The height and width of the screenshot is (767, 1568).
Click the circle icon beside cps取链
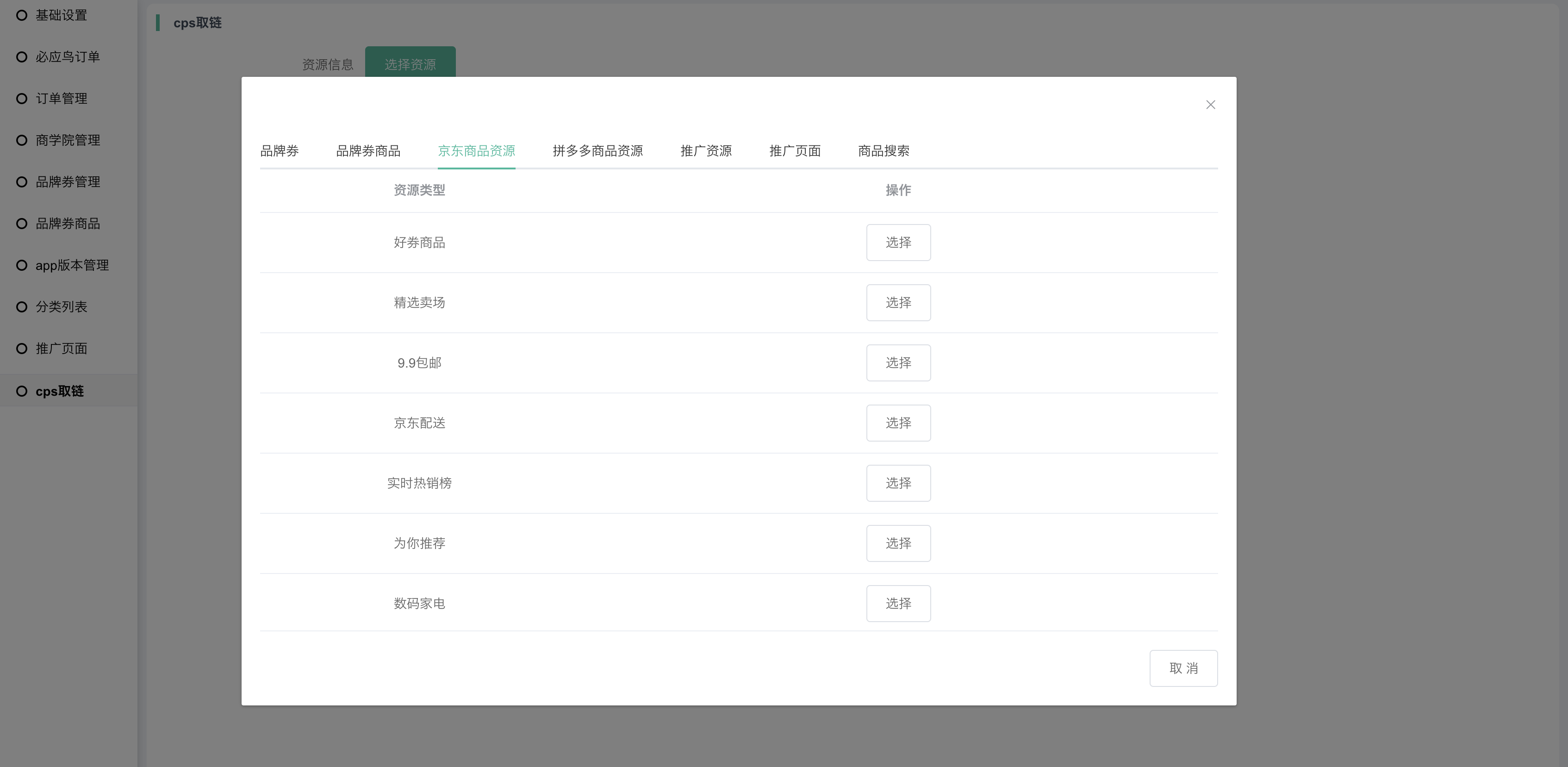click(21, 392)
